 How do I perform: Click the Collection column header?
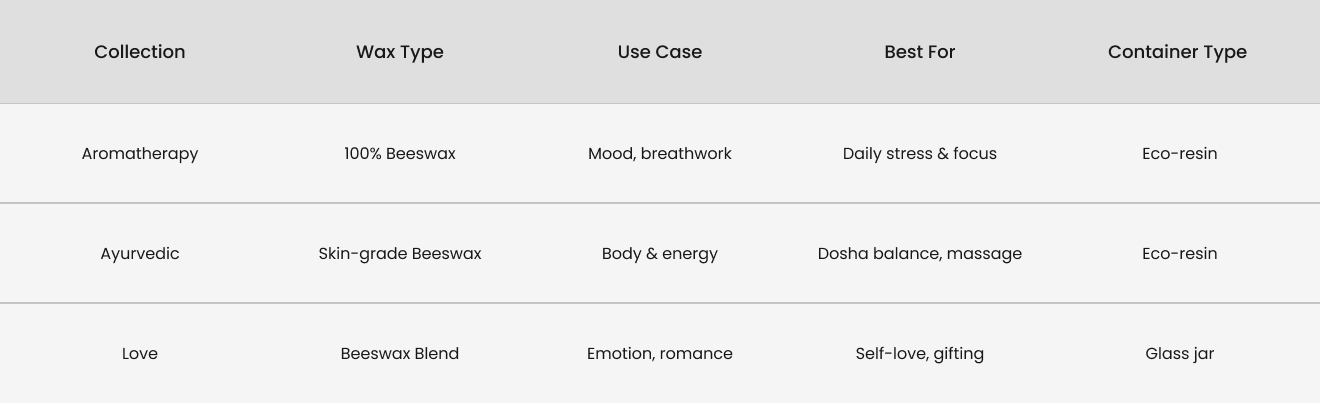140,52
